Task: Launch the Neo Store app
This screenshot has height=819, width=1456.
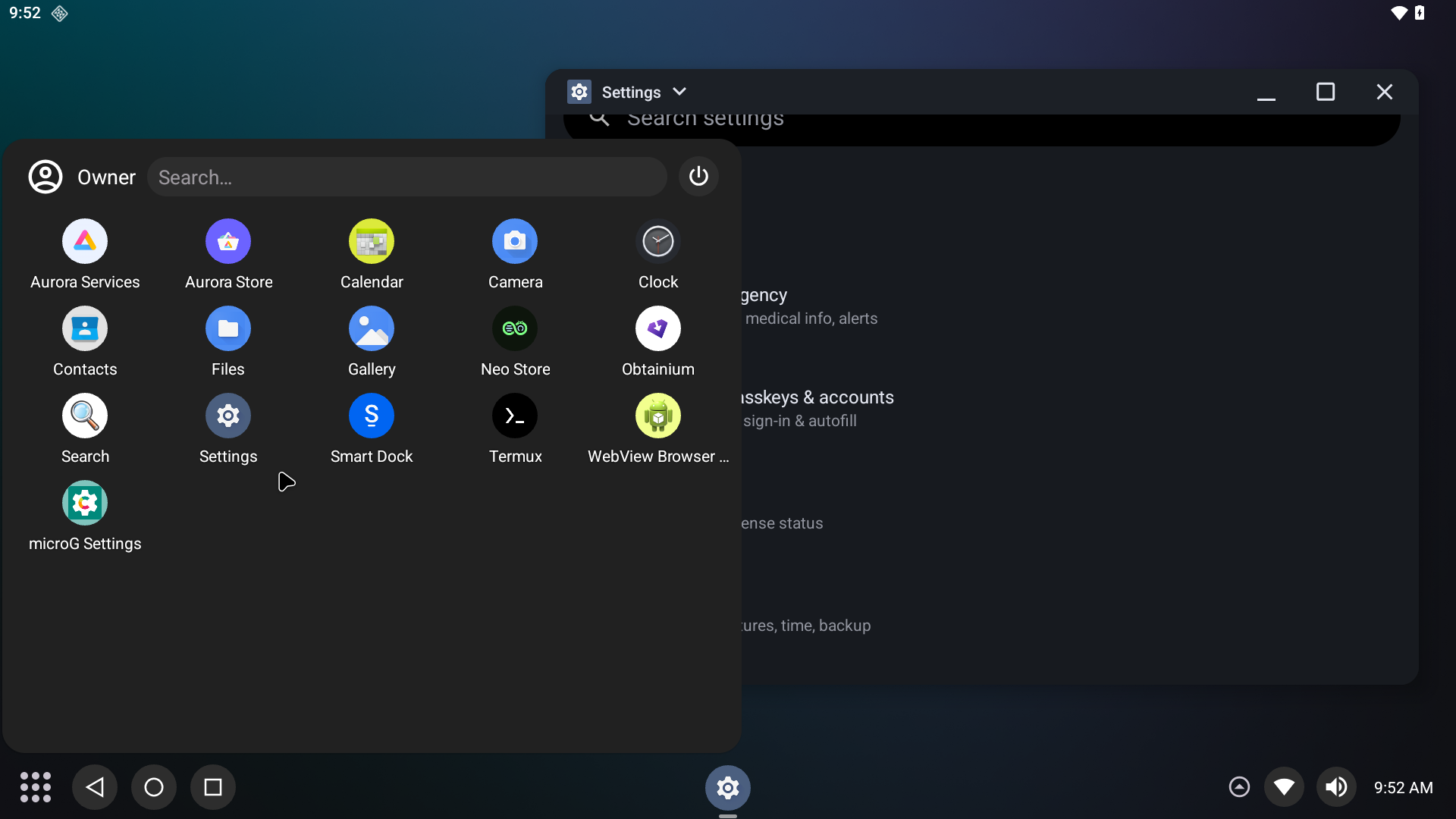Action: (x=515, y=329)
